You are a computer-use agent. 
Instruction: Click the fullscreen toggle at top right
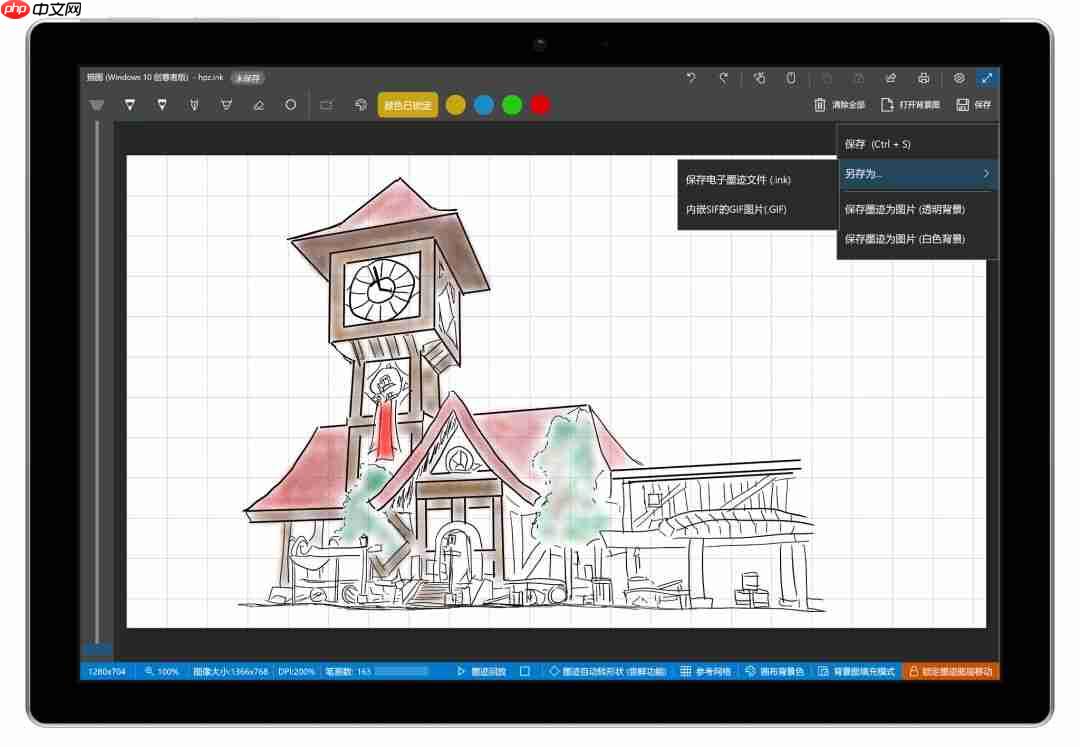point(987,77)
